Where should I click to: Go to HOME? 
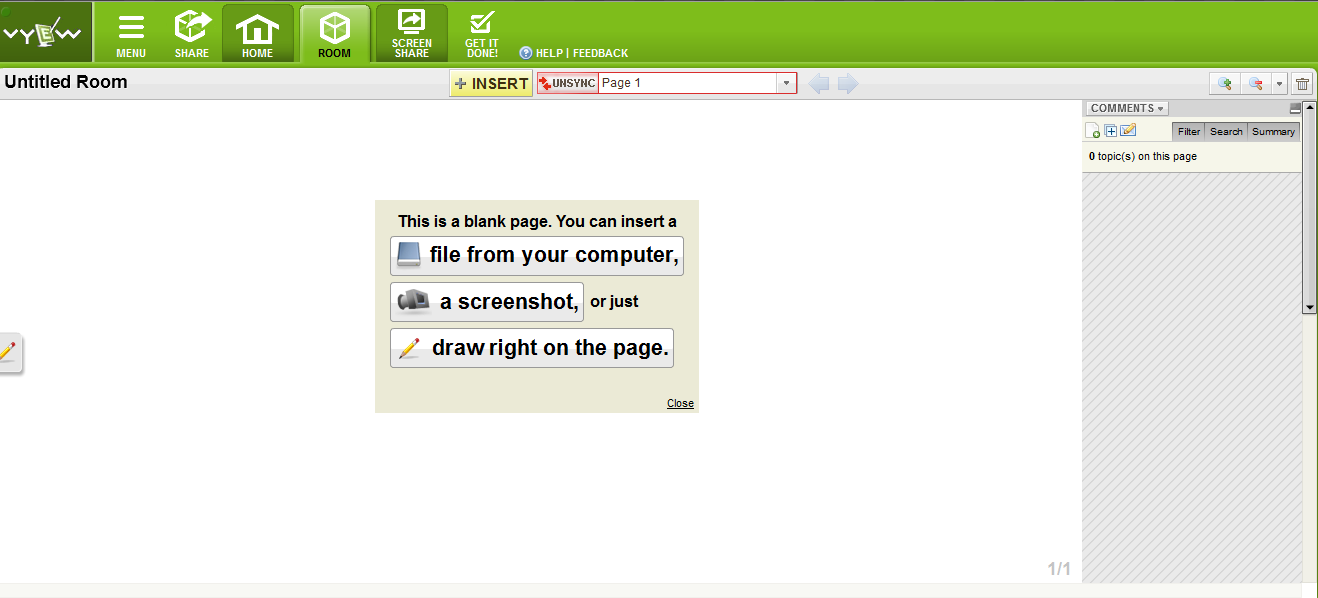(258, 34)
